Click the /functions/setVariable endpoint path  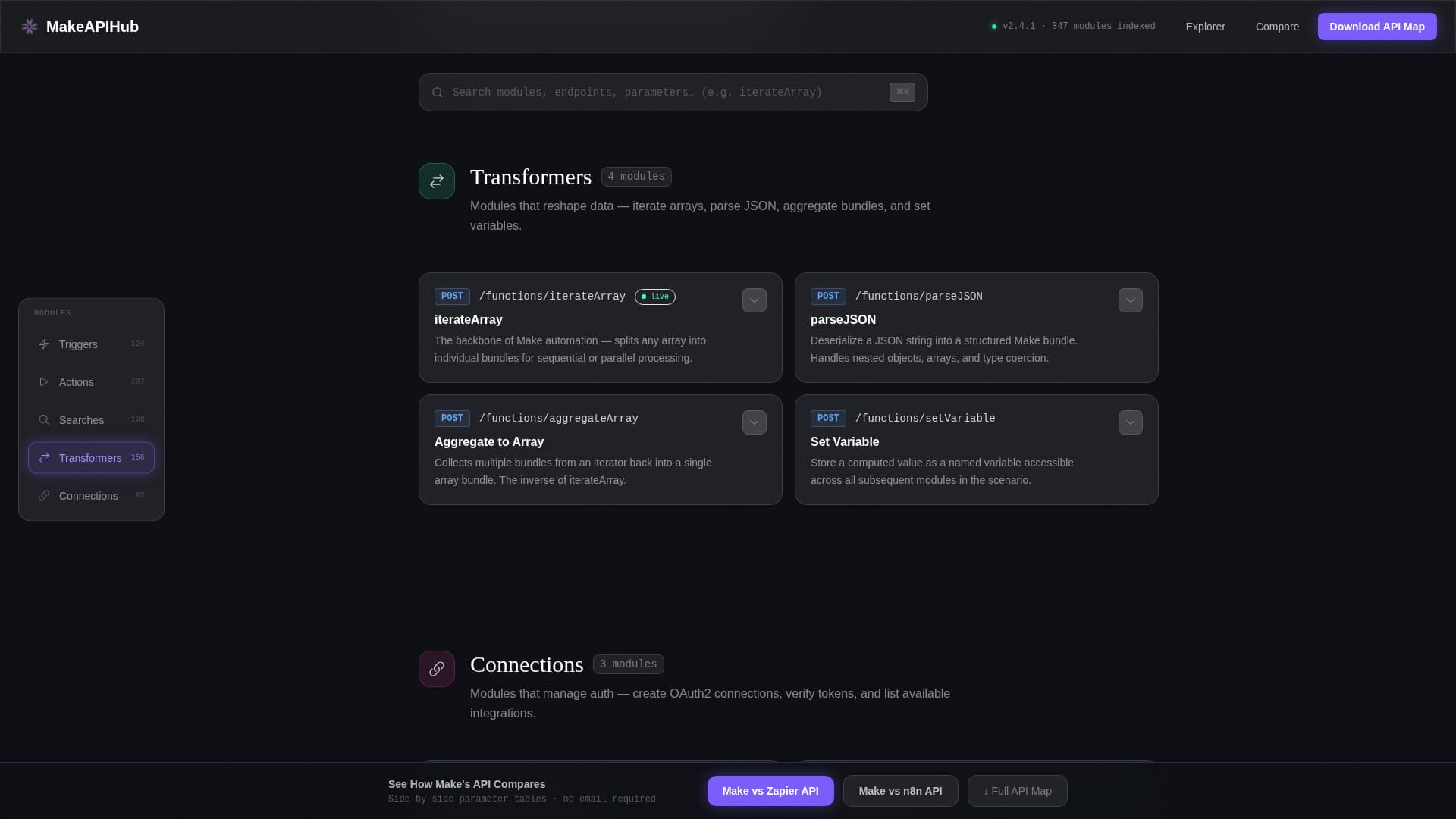(x=925, y=419)
